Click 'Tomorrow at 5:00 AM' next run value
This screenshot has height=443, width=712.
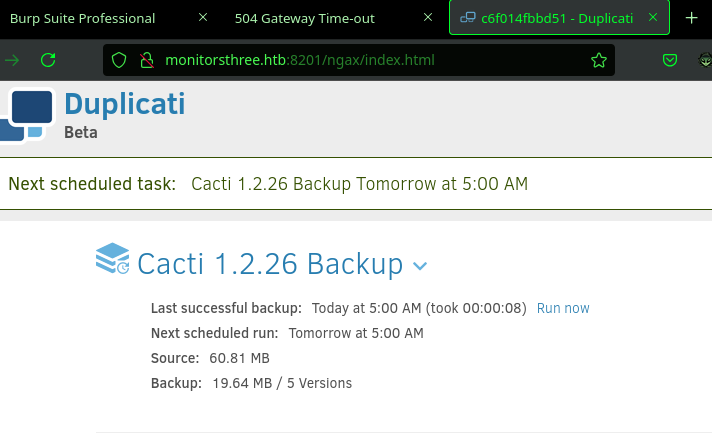[x=356, y=333]
